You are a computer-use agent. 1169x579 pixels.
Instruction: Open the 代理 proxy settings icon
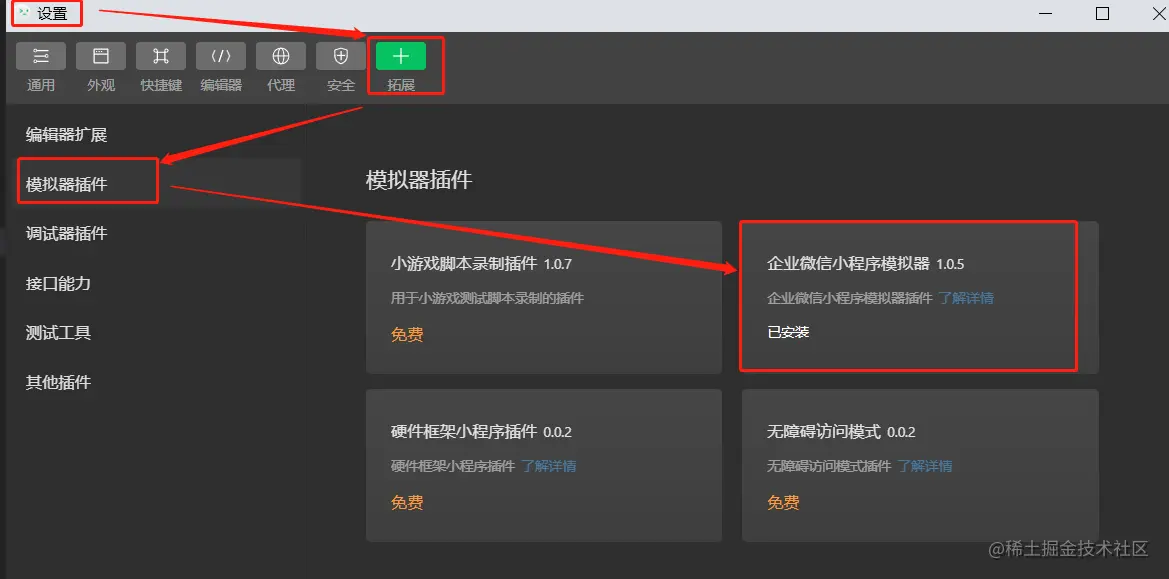coord(280,56)
